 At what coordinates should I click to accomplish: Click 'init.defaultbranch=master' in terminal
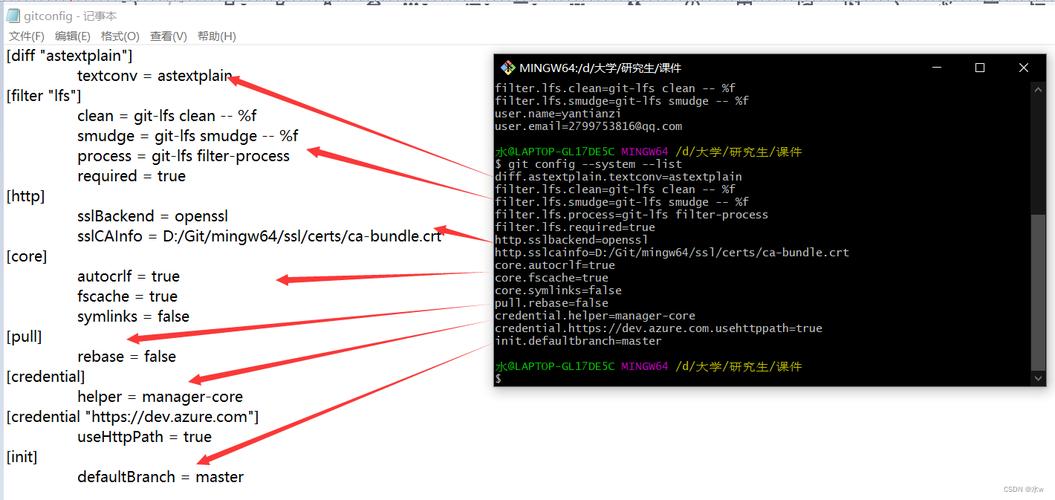(x=578, y=341)
